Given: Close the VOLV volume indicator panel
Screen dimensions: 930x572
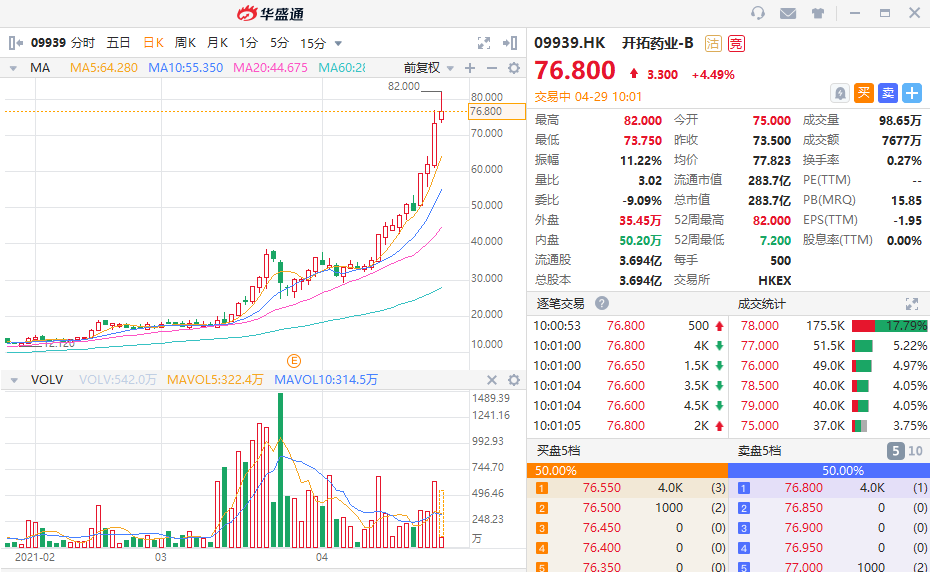Looking at the screenshot, I should [x=492, y=380].
